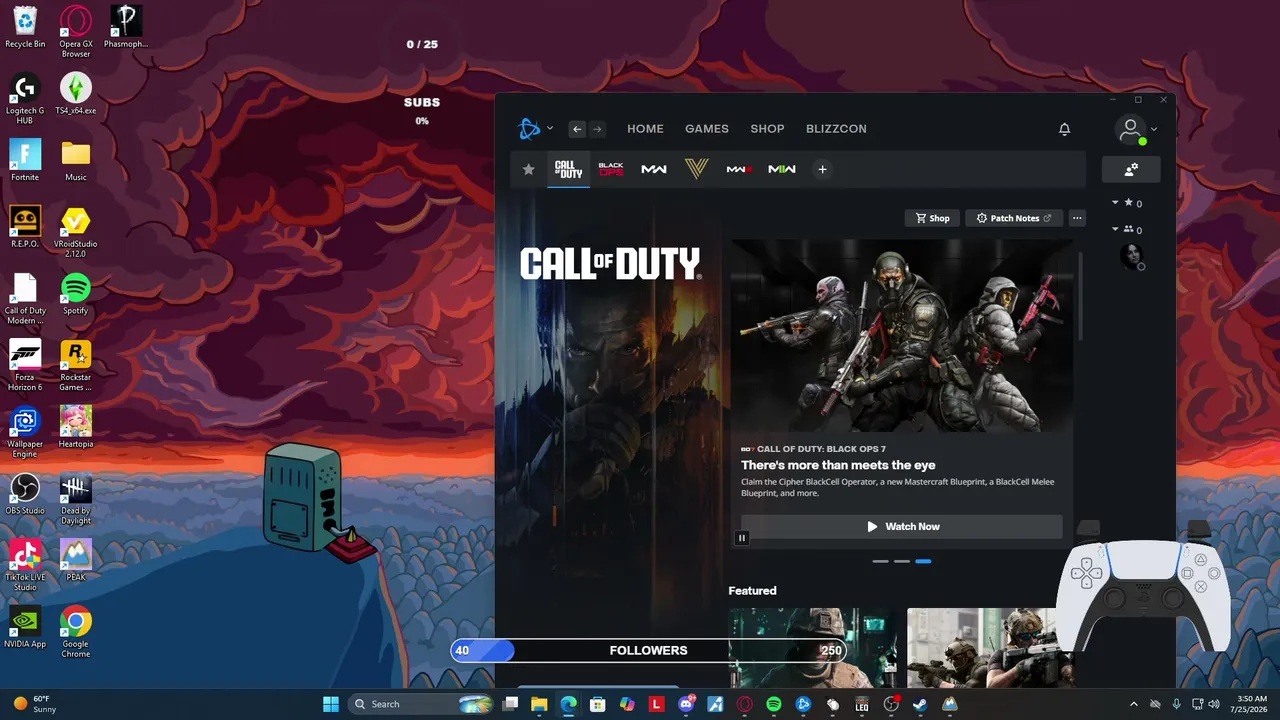Open NVIDIA App desktop shortcut
1280x720 pixels.
(25, 627)
